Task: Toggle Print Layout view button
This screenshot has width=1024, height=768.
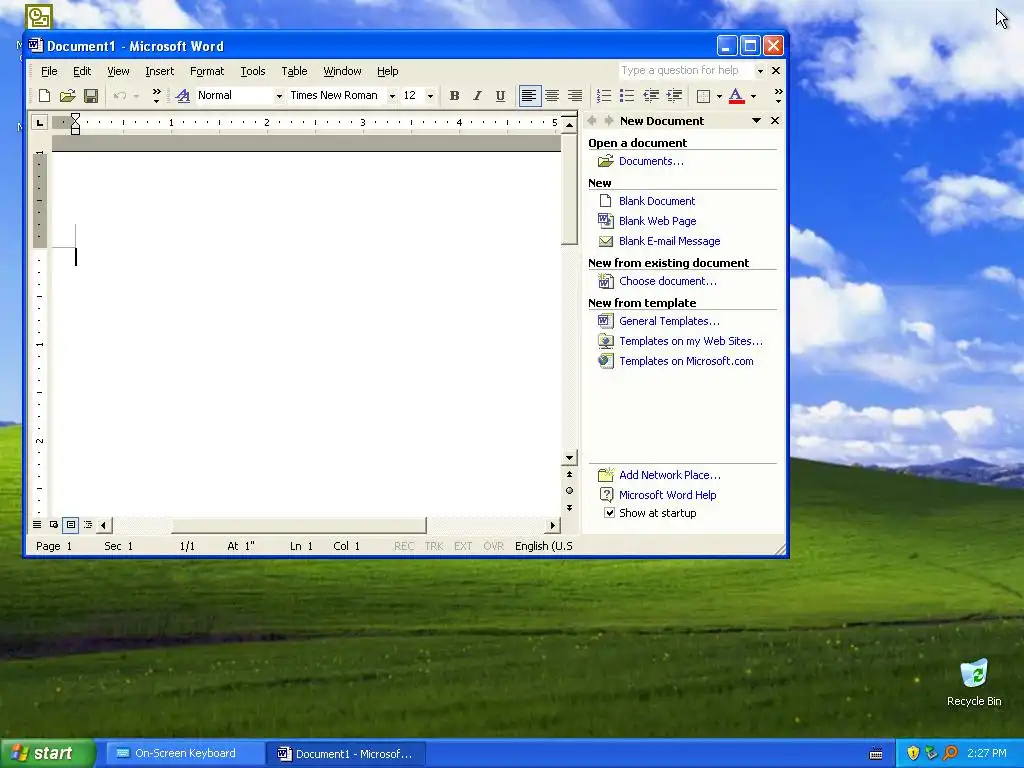Action: [x=71, y=524]
